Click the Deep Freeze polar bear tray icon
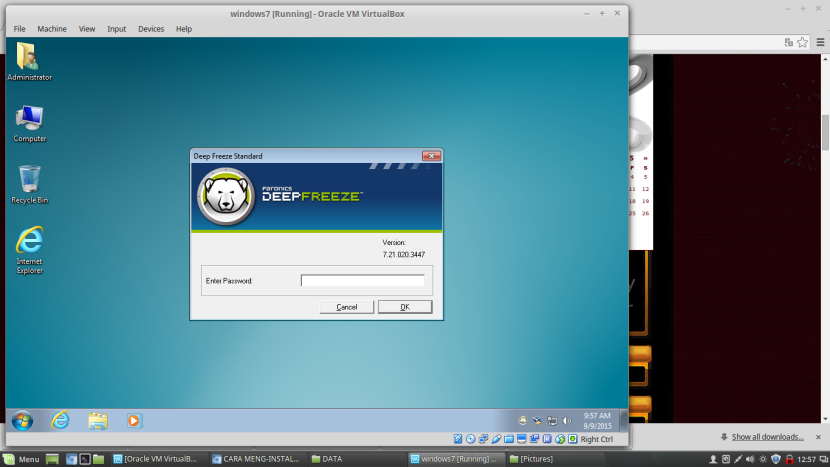This screenshot has height=467, width=830. pyautogui.click(x=522, y=421)
